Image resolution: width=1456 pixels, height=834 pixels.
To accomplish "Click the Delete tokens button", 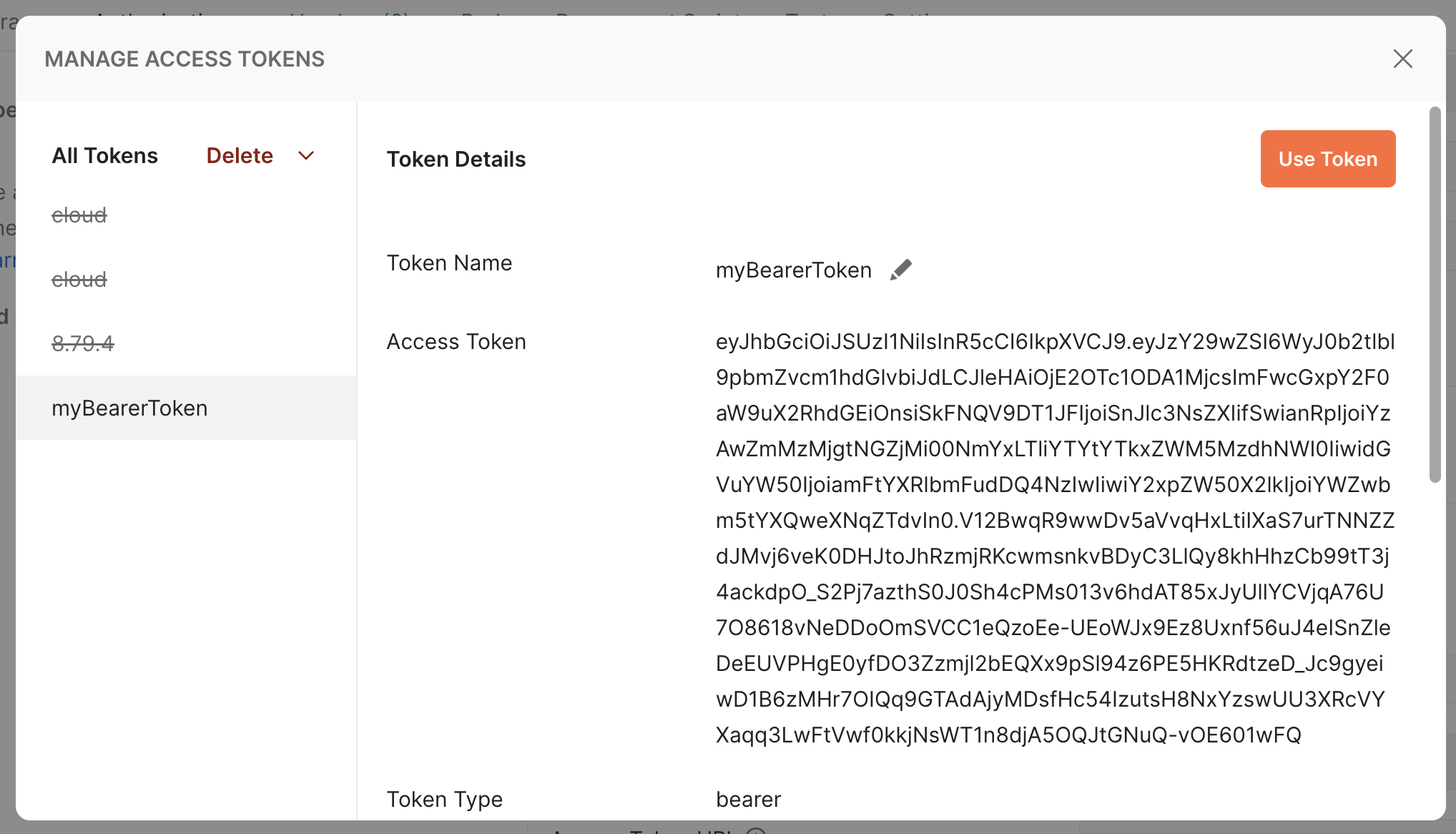I will tap(240, 156).
